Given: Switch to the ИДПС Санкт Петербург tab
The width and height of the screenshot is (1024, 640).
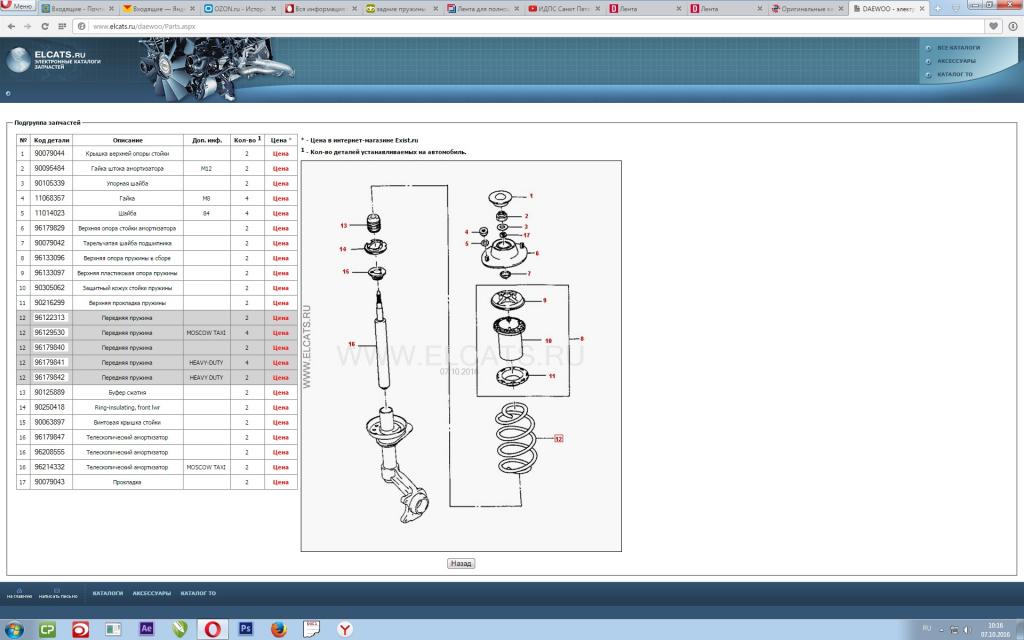Looking at the screenshot, I should tap(563, 8).
